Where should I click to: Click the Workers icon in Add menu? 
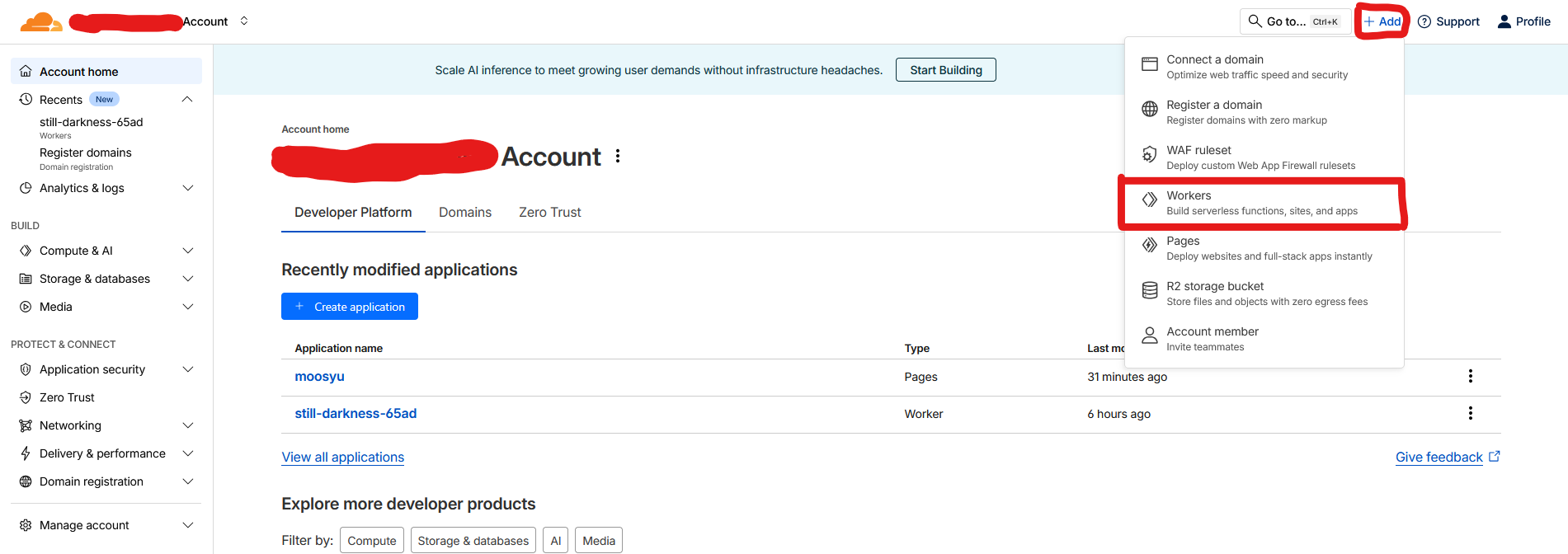click(x=1149, y=200)
